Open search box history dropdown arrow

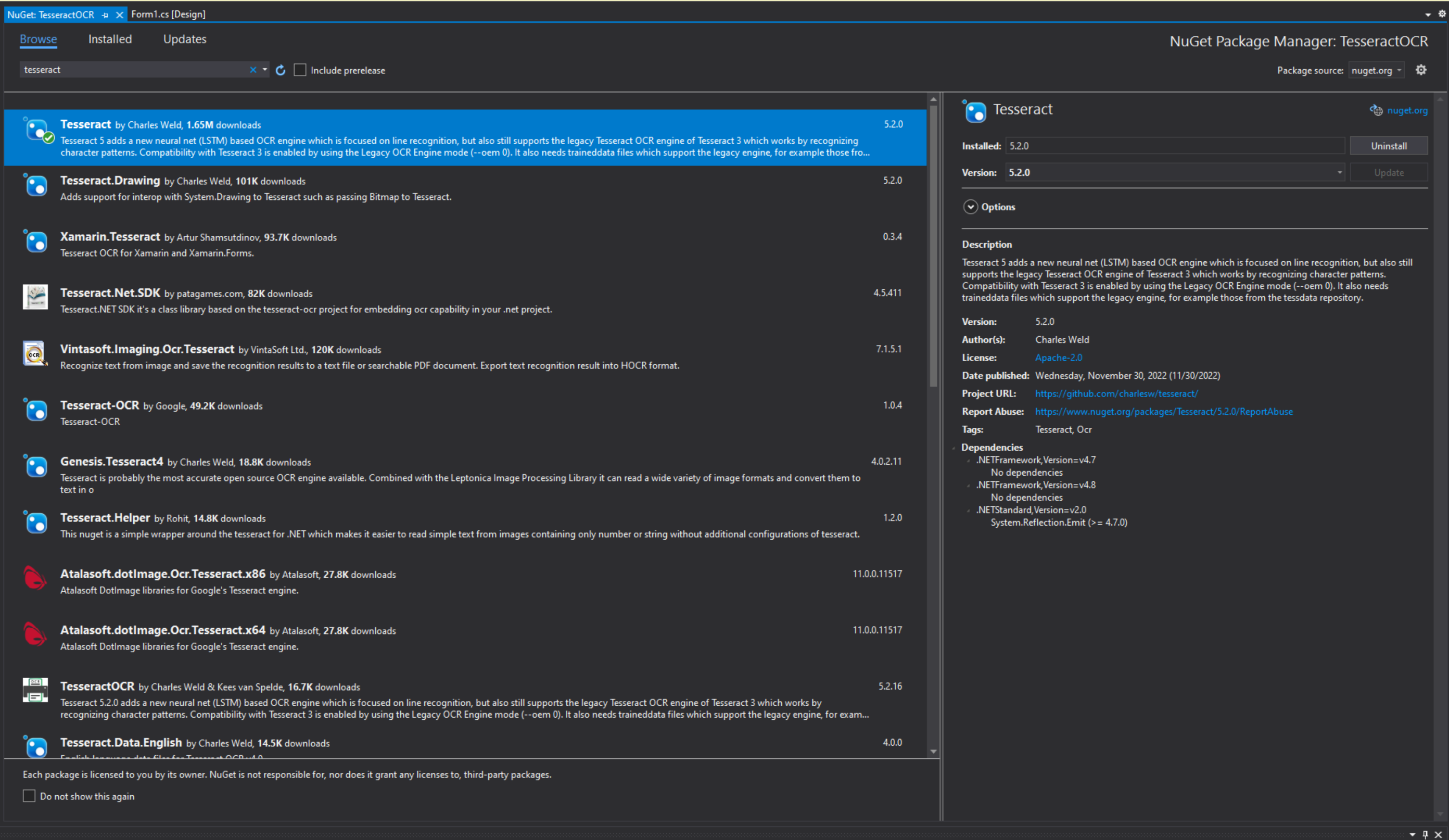point(264,70)
